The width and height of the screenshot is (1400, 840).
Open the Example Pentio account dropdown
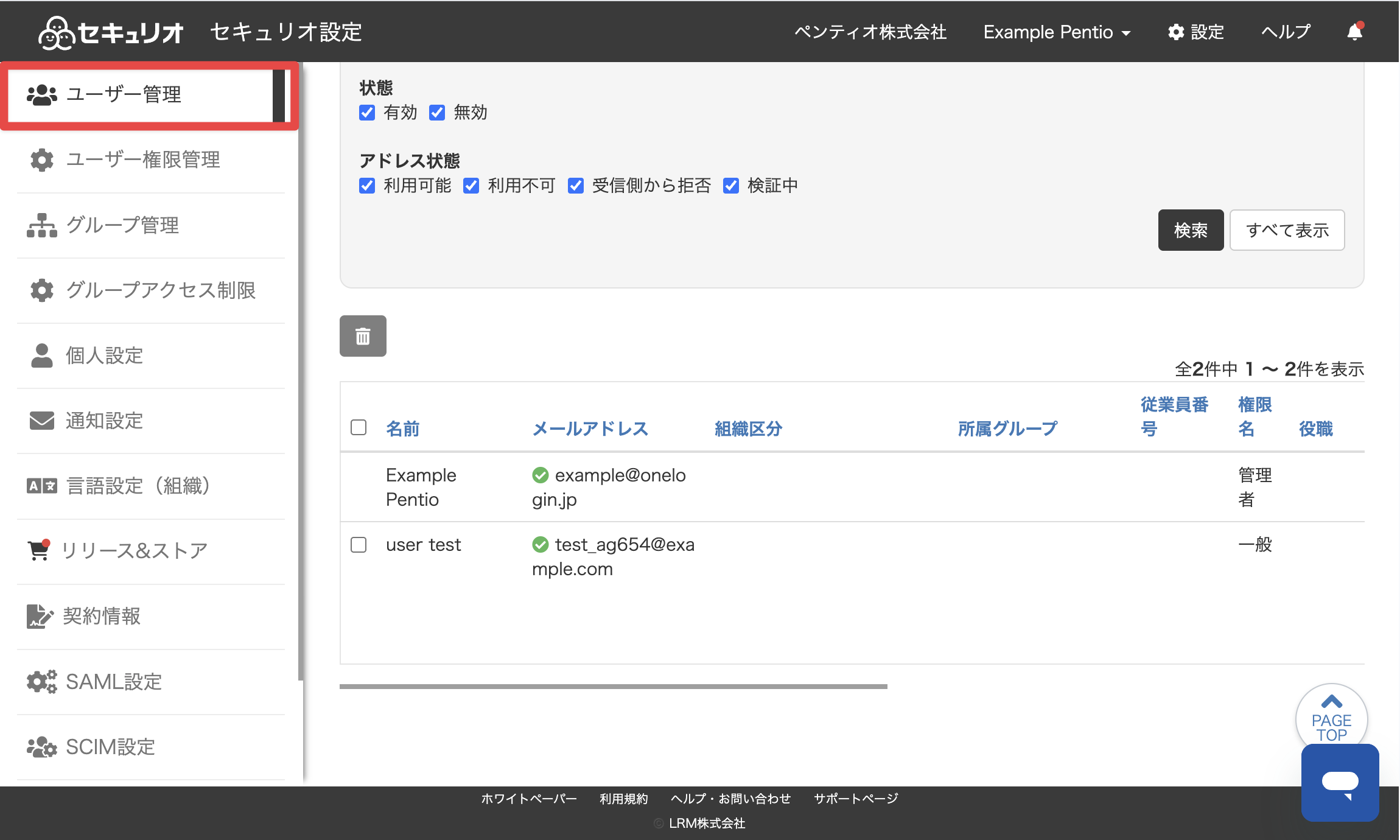[1057, 32]
